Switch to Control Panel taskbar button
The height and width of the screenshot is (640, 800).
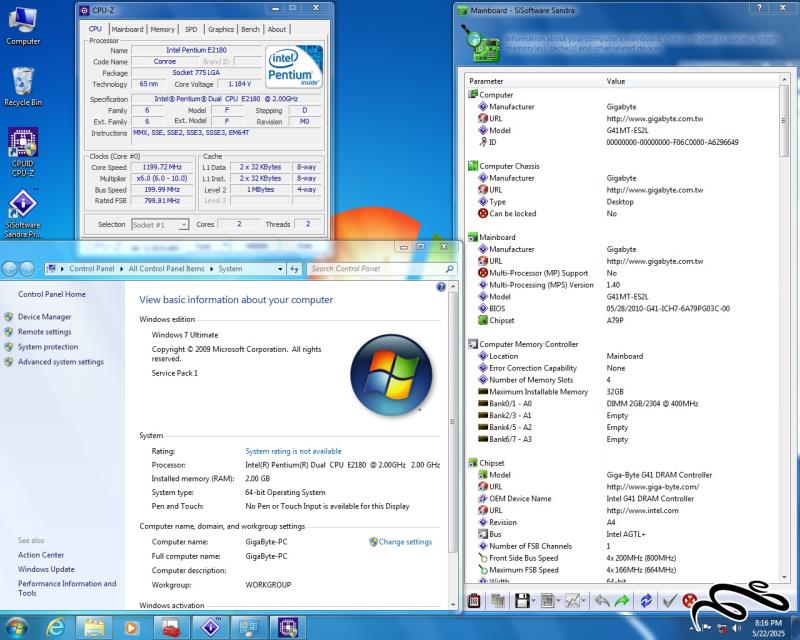[x=249, y=627]
